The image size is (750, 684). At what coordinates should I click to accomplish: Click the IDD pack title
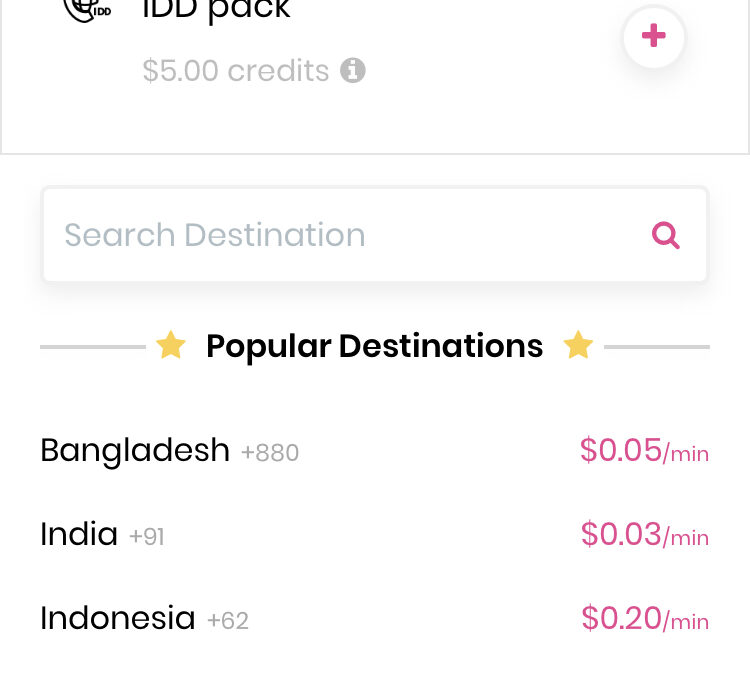coord(216,10)
